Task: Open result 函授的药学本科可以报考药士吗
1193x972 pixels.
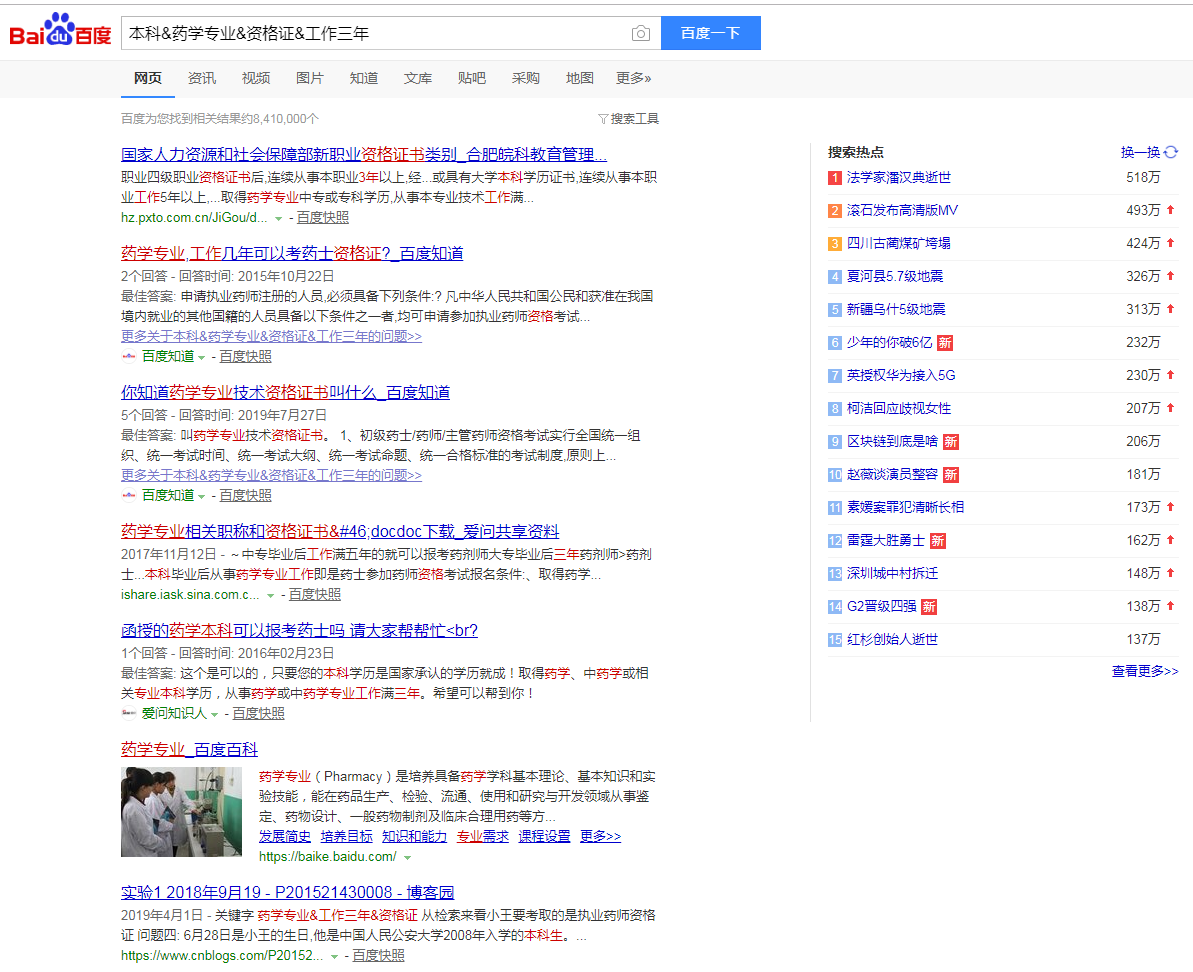Action: tap(299, 631)
